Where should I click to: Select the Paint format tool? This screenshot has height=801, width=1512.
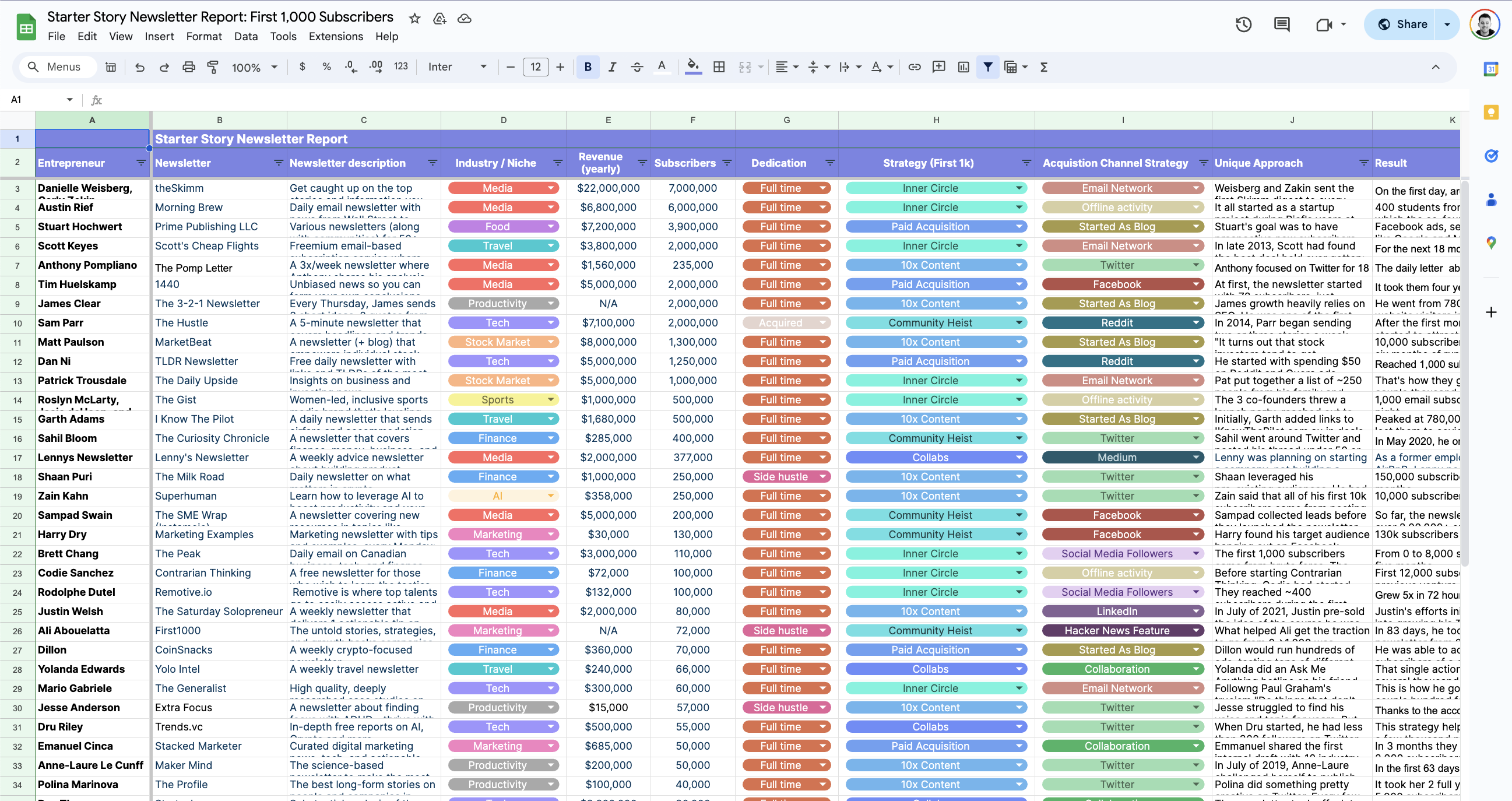point(213,67)
